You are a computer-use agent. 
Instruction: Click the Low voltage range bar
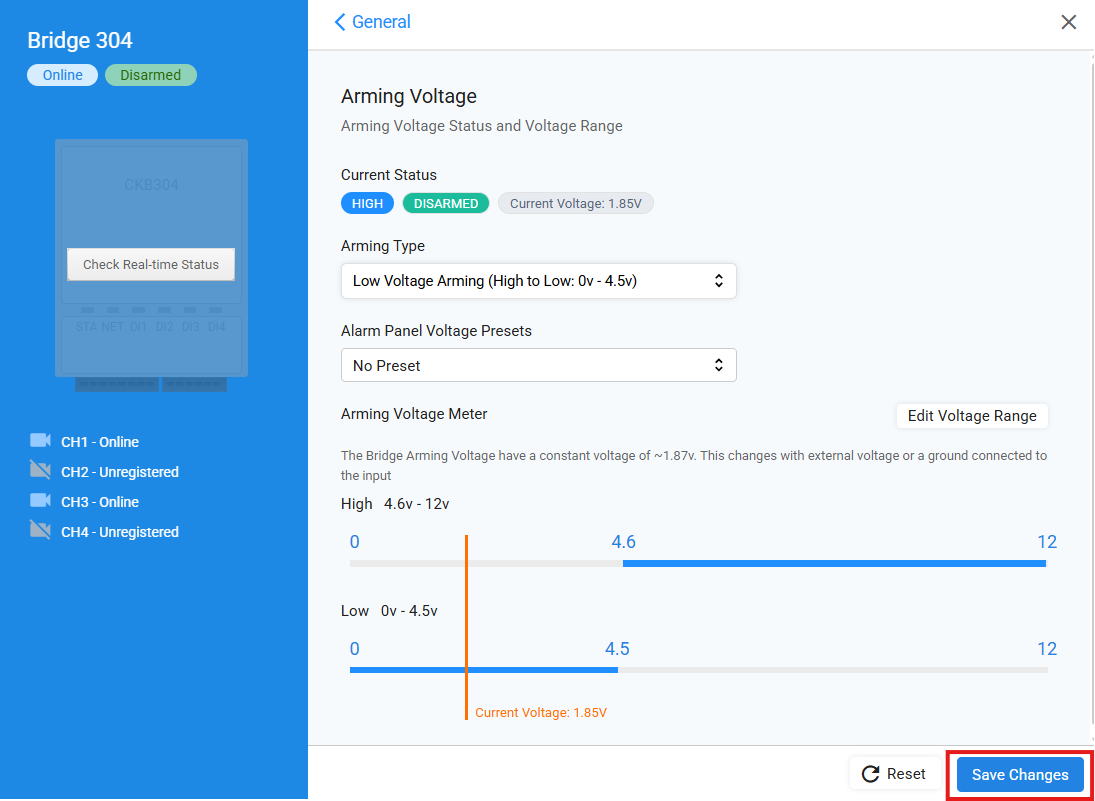(483, 670)
